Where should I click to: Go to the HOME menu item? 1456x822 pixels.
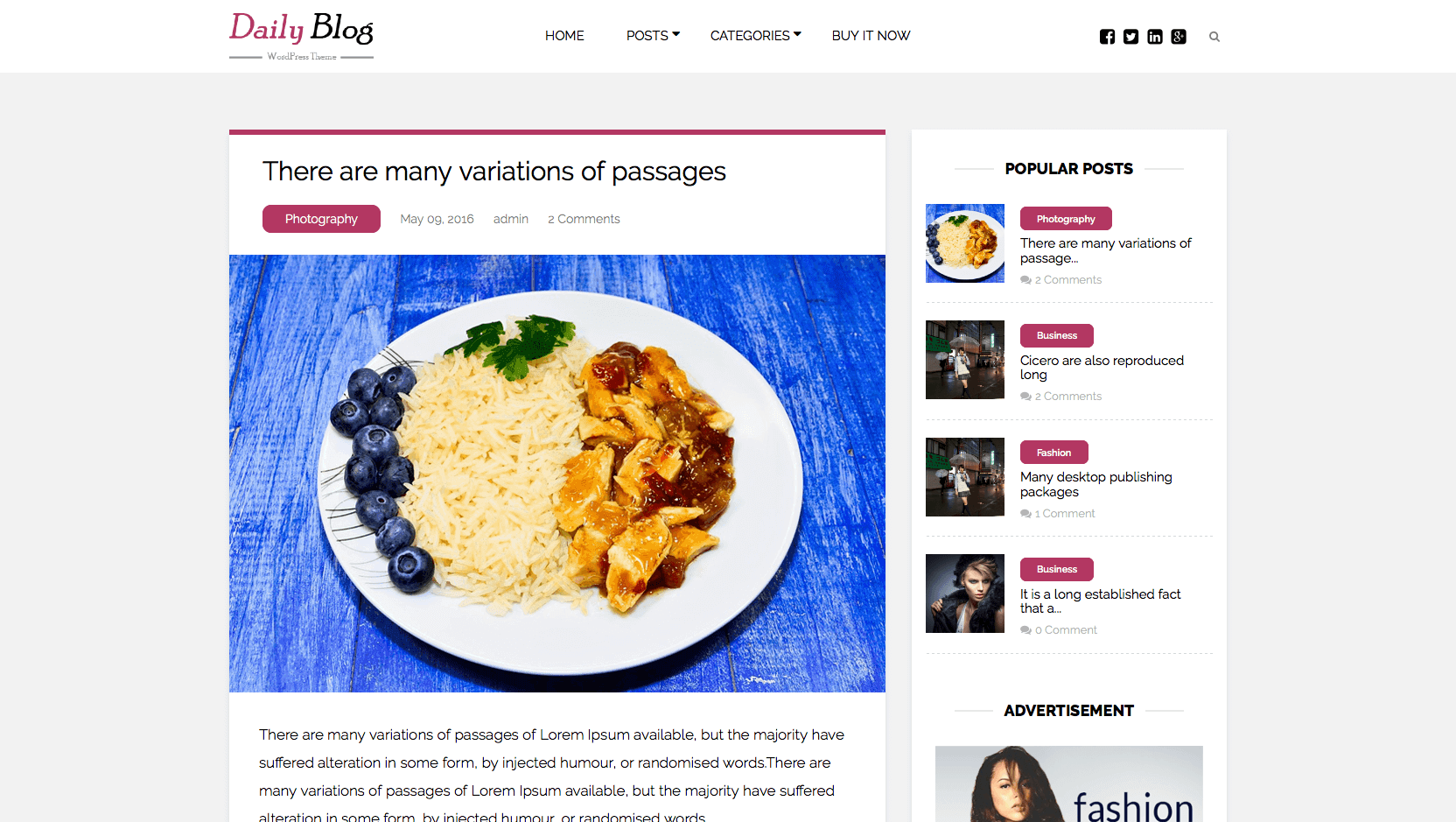point(564,36)
